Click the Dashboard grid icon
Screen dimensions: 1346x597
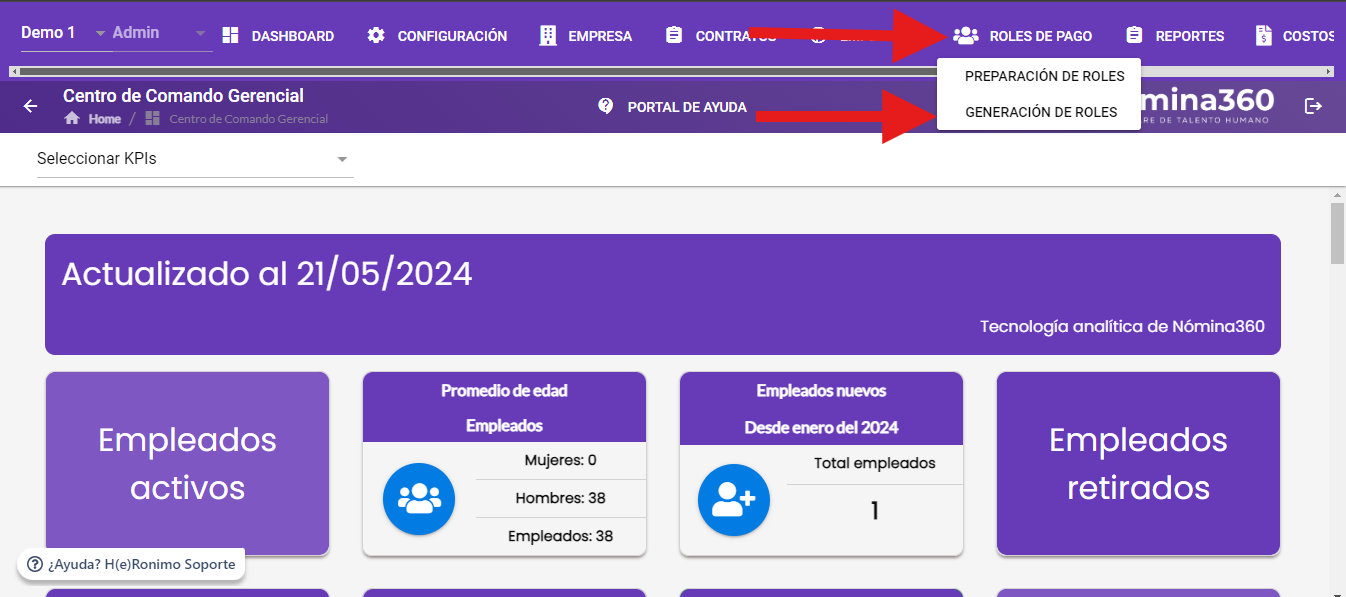[230, 36]
